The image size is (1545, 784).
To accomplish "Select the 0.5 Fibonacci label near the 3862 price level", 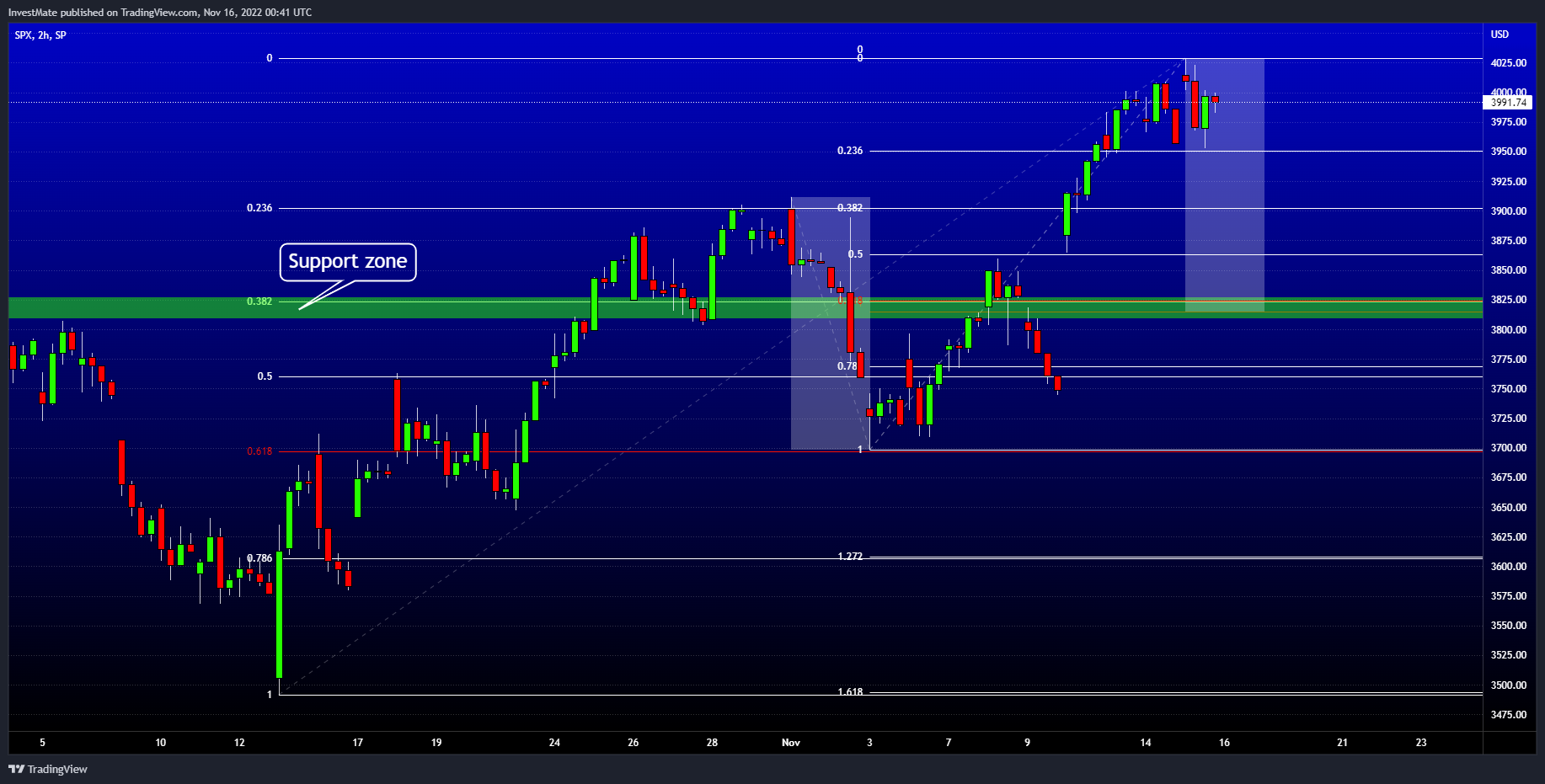I will (856, 254).
